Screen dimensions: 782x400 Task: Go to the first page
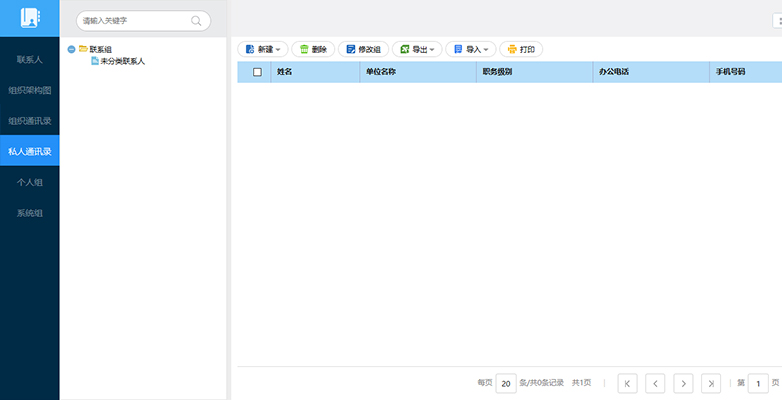(627, 383)
